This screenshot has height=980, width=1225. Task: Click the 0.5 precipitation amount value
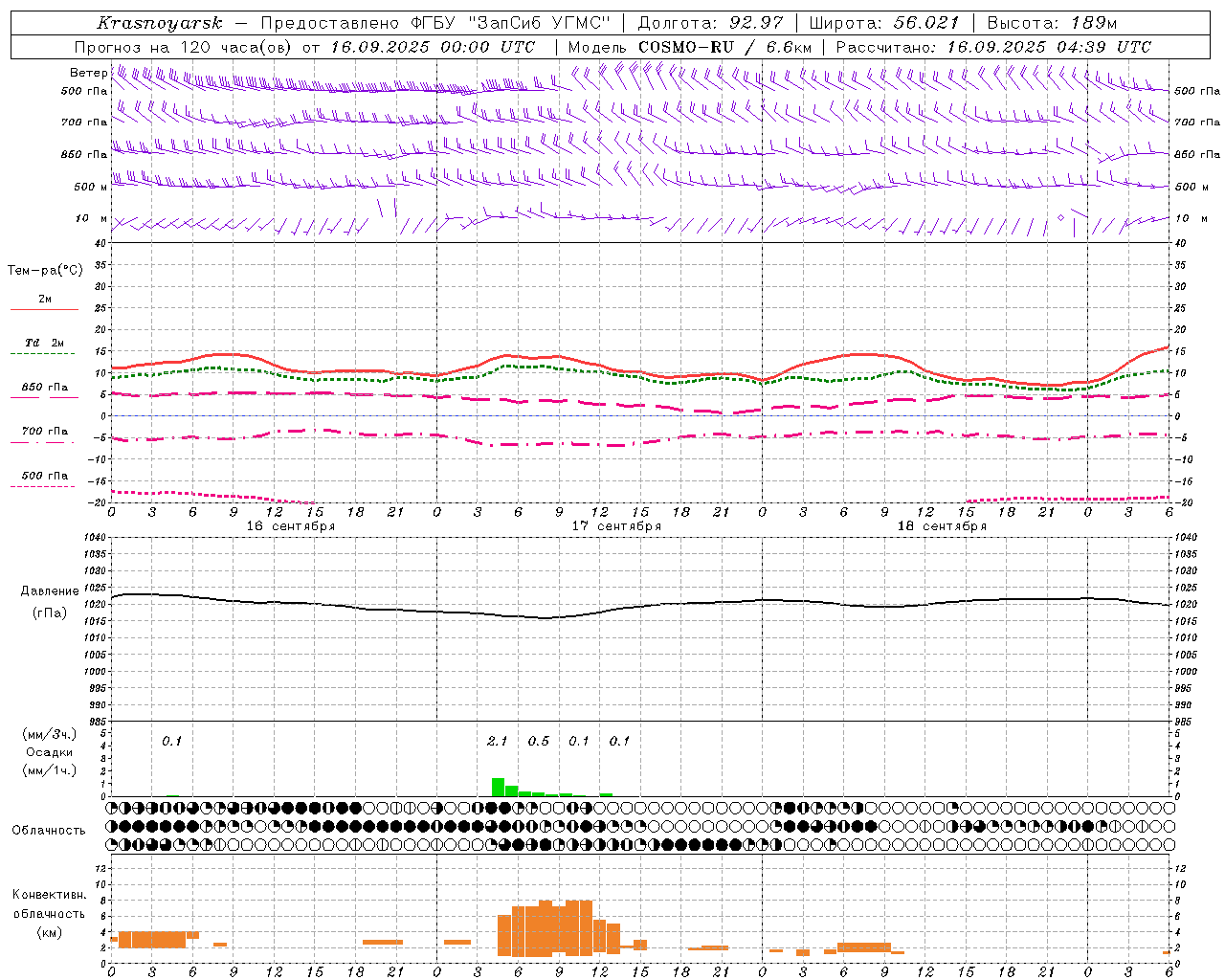coord(538,741)
